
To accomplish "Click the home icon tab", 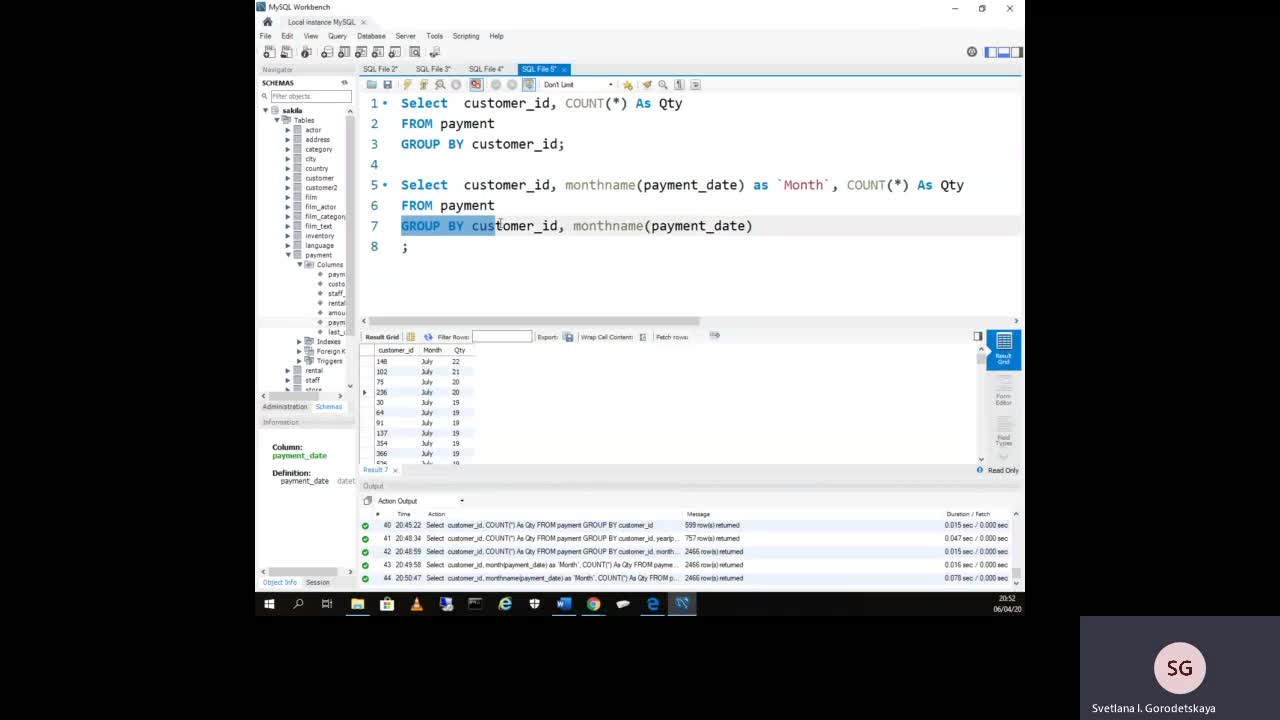I will coord(267,22).
